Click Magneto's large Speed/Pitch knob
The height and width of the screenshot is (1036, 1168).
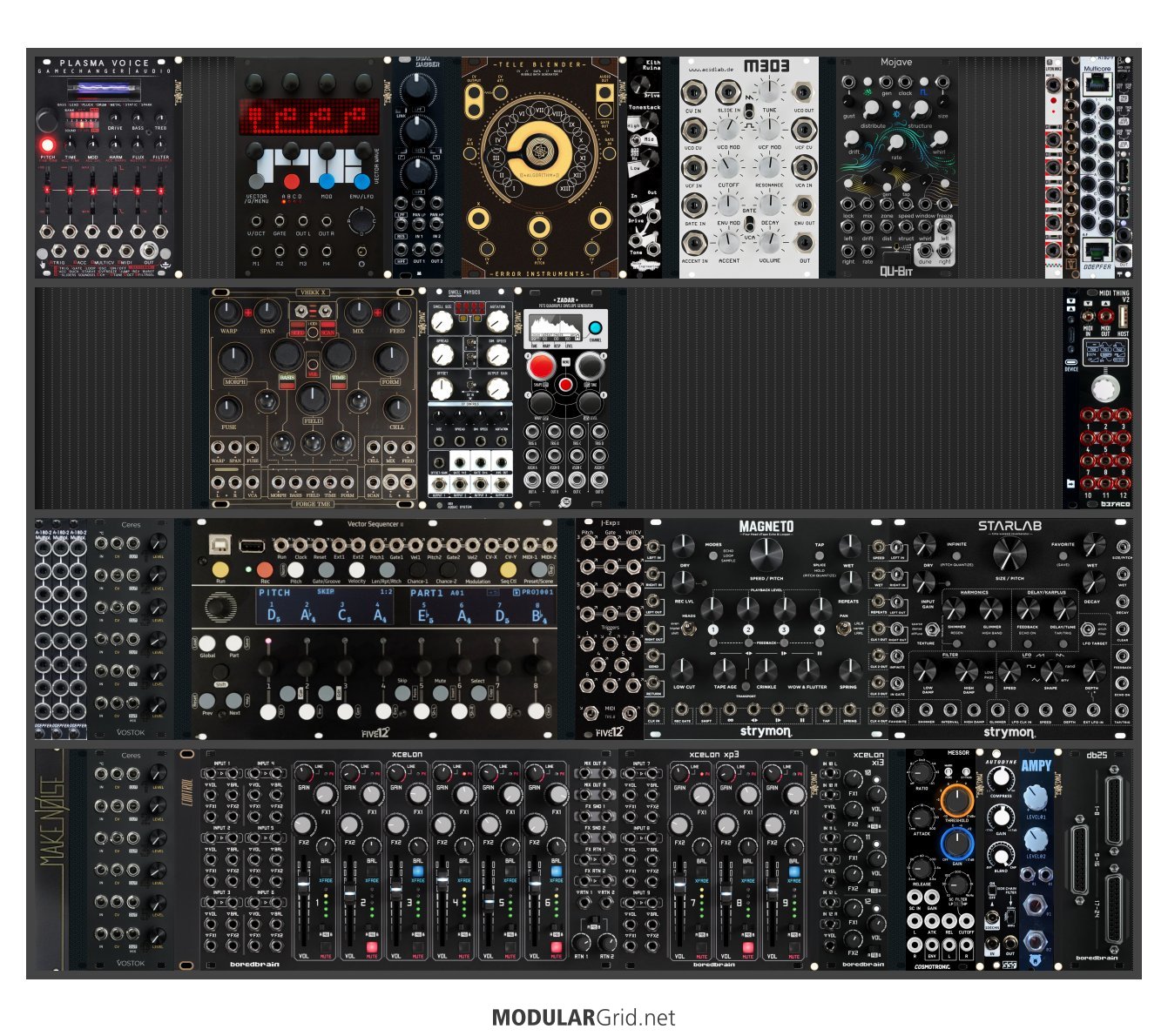coord(766,555)
